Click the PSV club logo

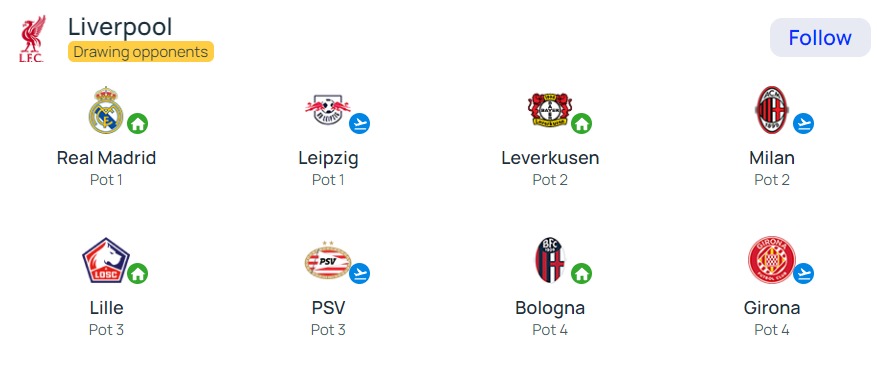click(x=328, y=260)
